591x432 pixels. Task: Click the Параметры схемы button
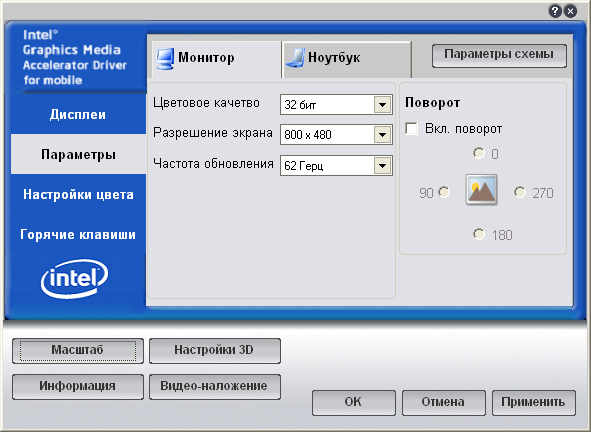[x=499, y=55]
